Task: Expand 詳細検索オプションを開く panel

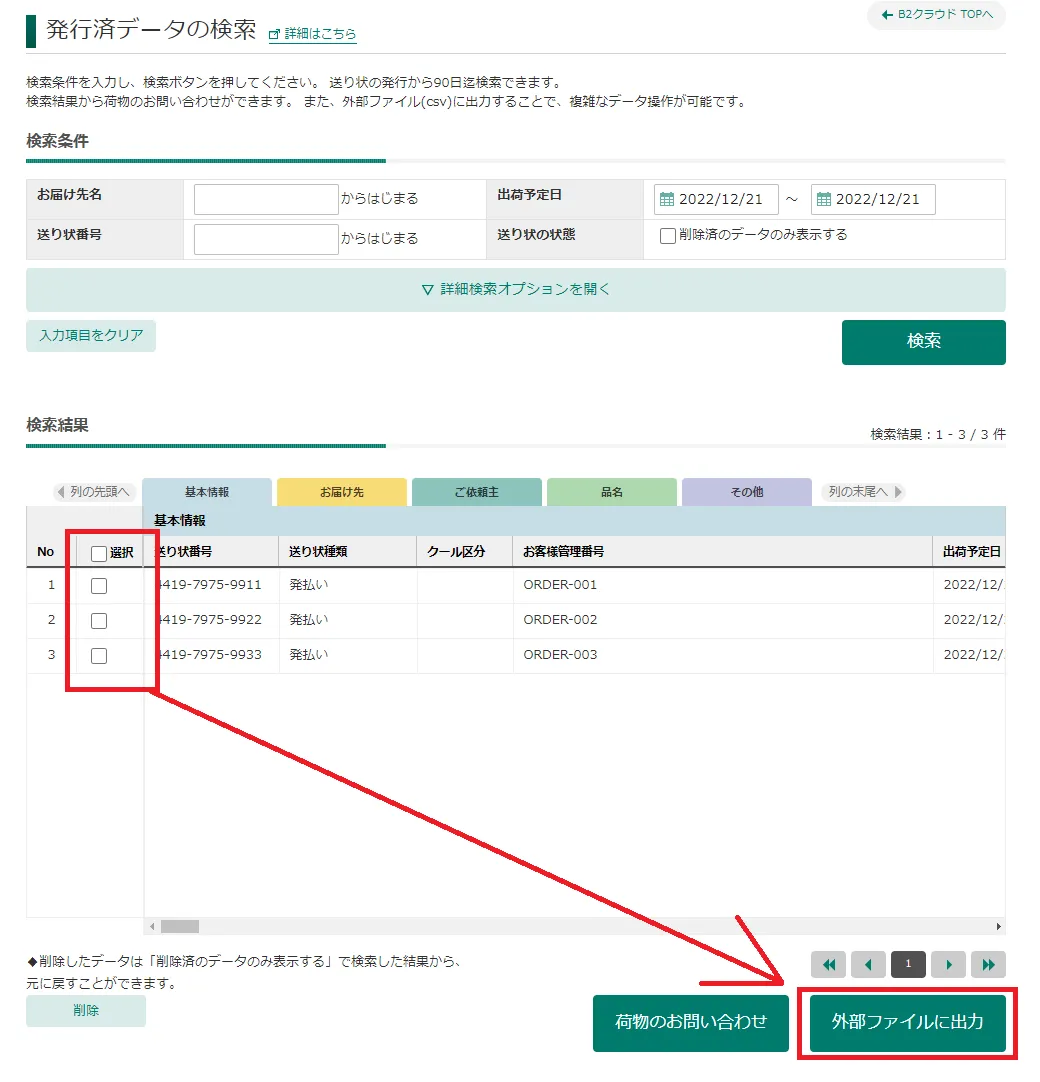Action: (x=516, y=289)
